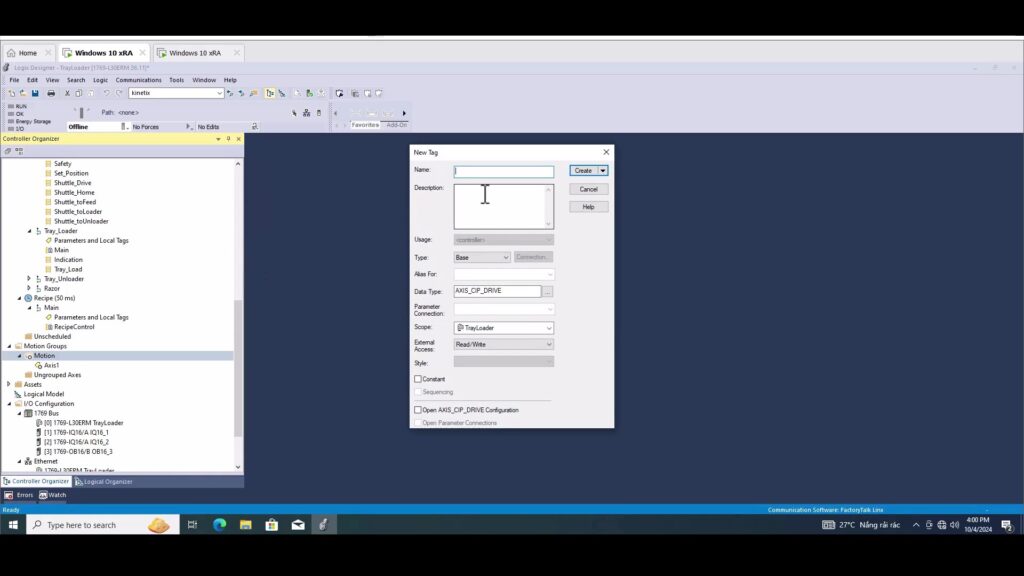Enable the Constant checkbox
This screenshot has height=576, width=1024.
418,379
